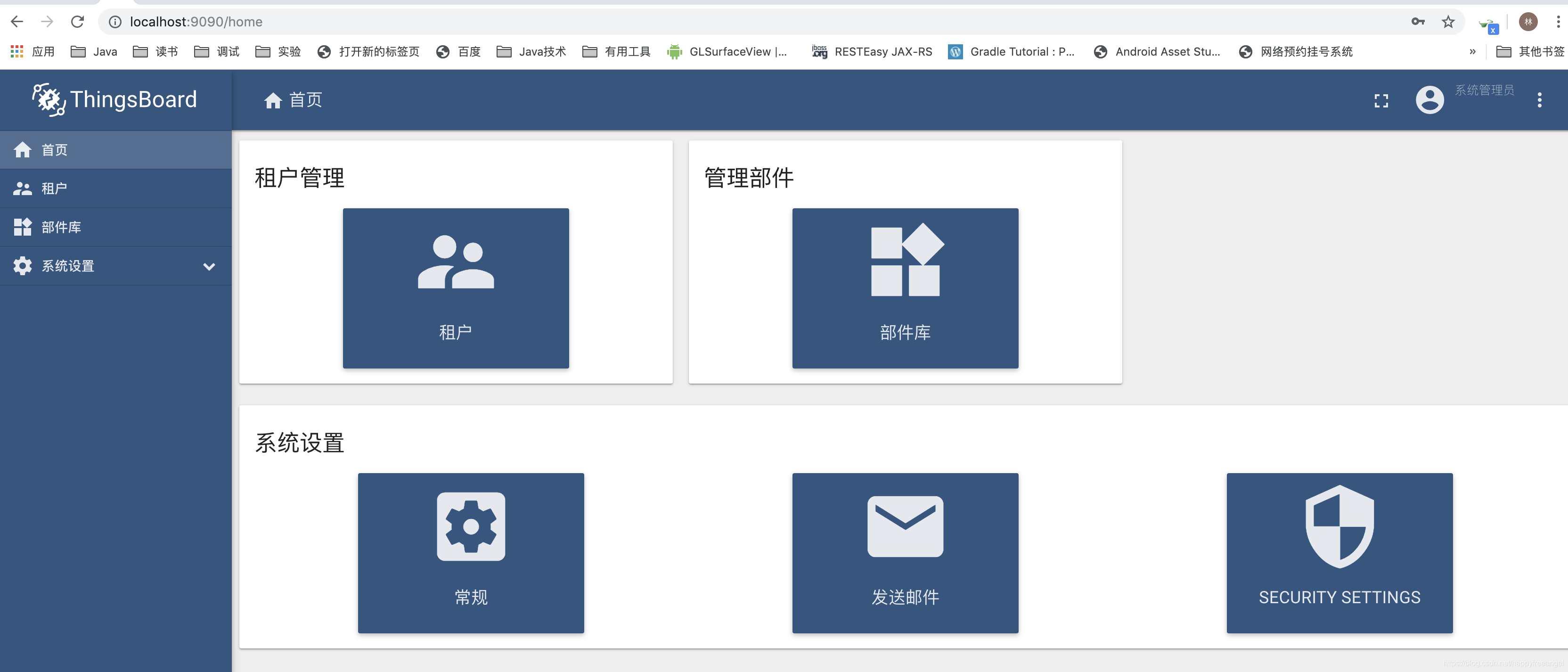1568x672 pixels.
Task: Click the widgets icon on the 部件库 card
Action: click(906, 260)
